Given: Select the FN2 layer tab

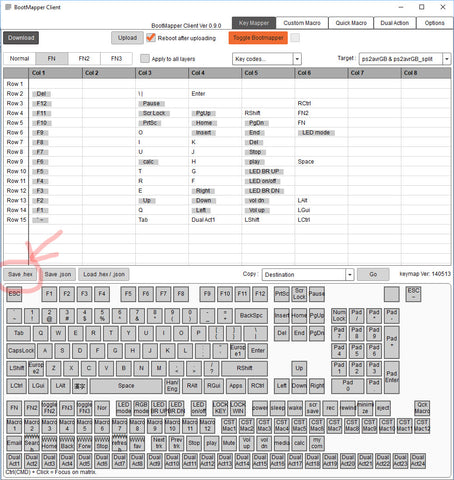Looking at the screenshot, I should [x=84, y=59].
